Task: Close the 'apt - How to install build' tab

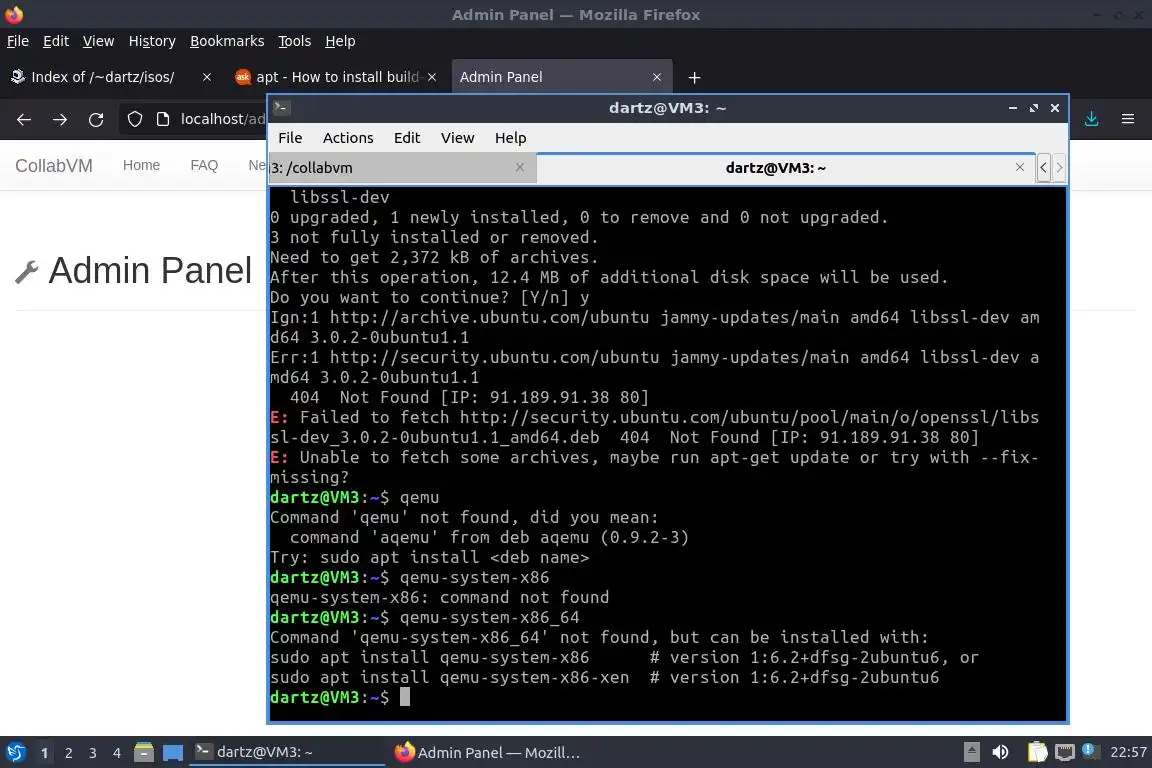Action: (x=432, y=77)
